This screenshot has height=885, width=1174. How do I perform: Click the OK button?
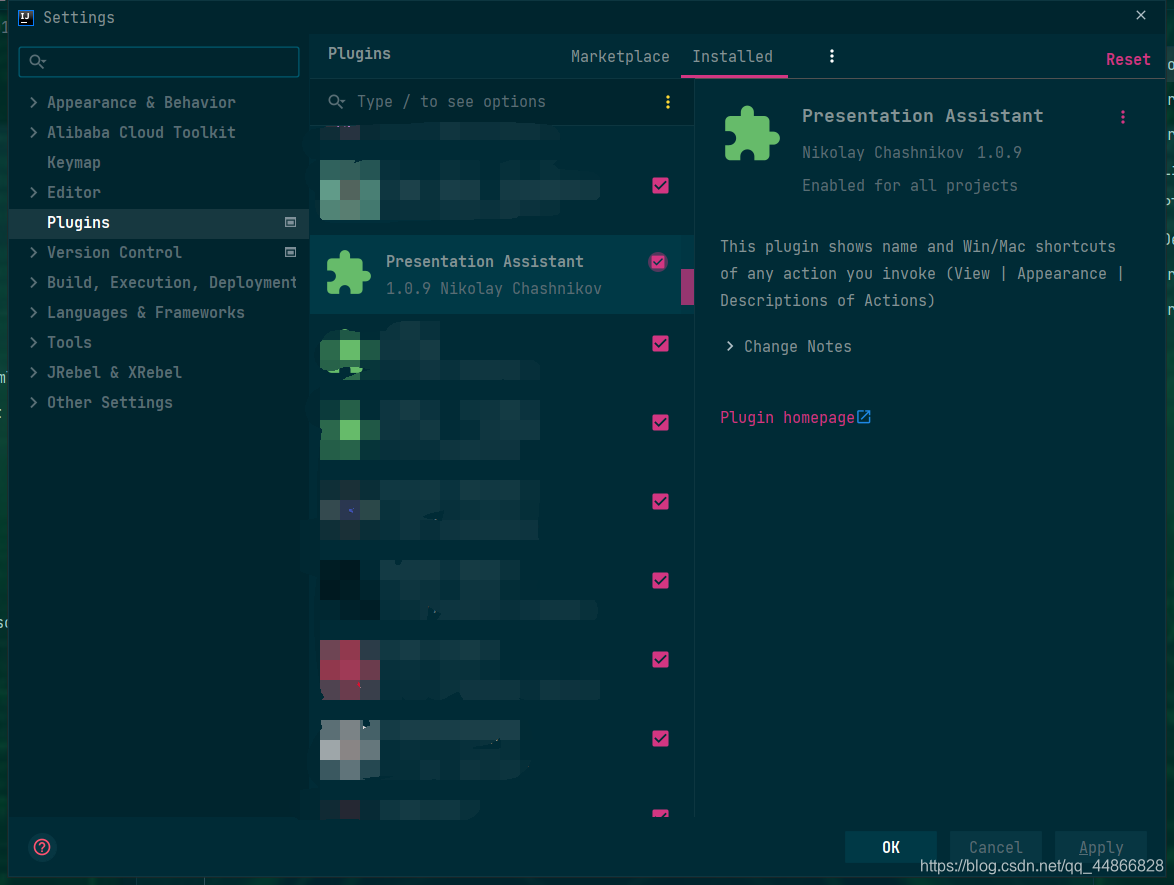[x=890, y=847]
